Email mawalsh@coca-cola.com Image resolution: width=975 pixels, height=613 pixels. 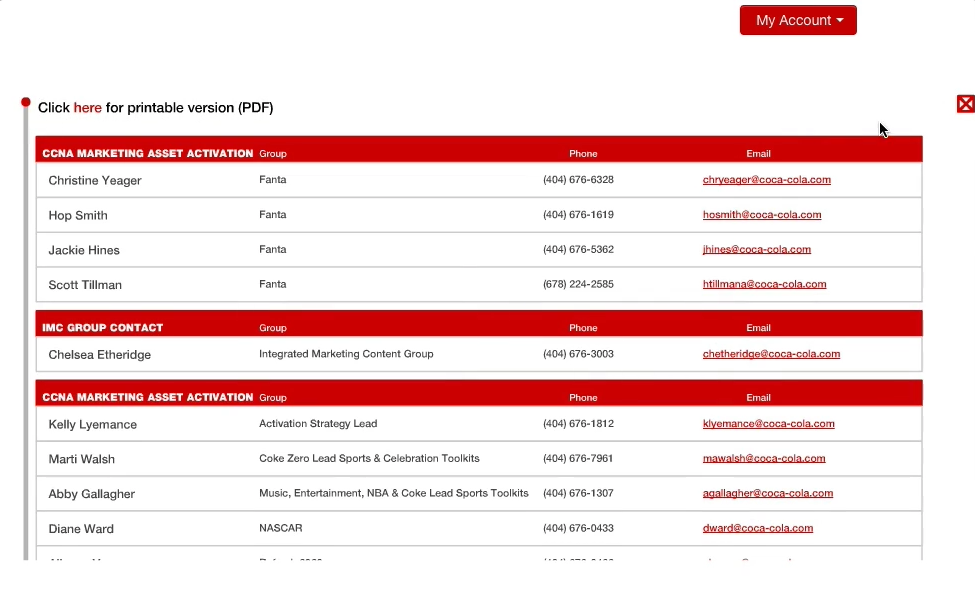click(764, 458)
